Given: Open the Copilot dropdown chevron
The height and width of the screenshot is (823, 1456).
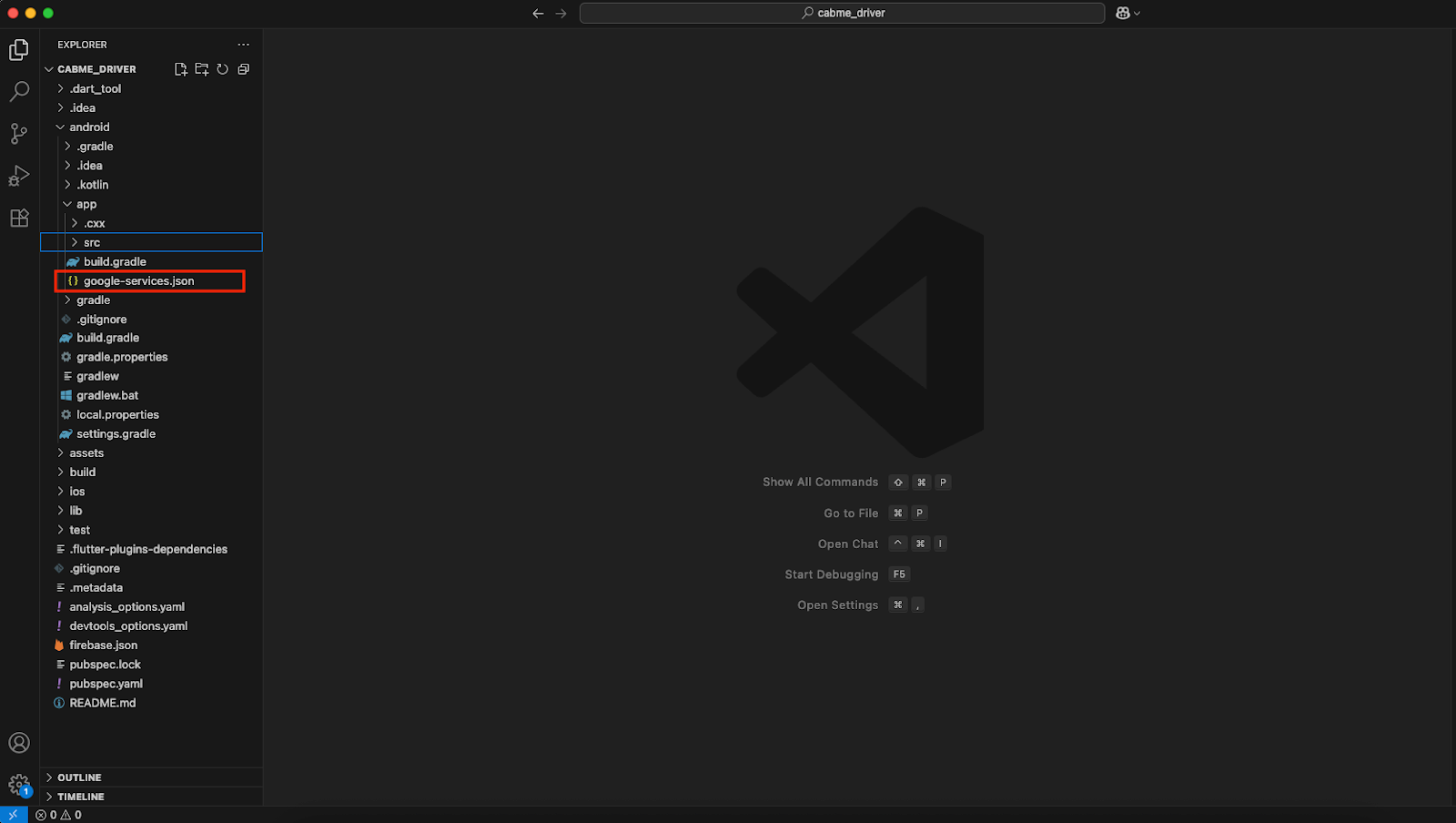Looking at the screenshot, I should (1137, 13).
